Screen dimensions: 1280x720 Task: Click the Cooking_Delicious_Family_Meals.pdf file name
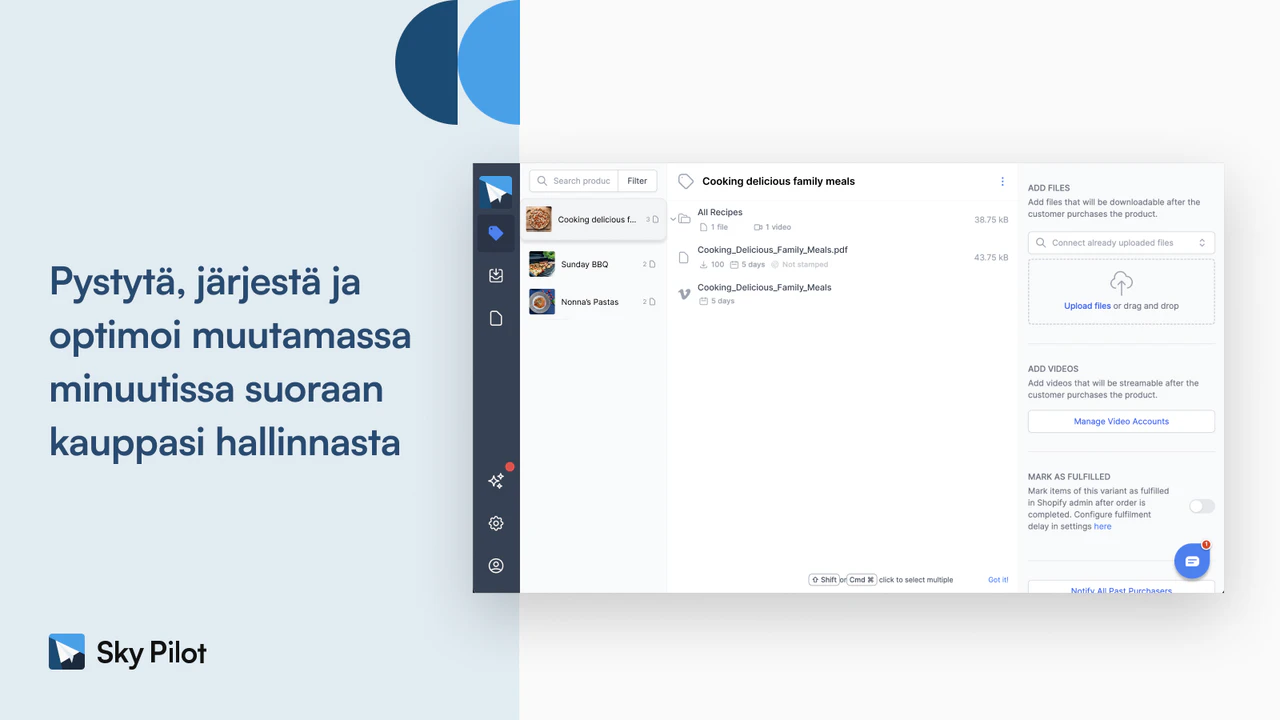click(772, 250)
